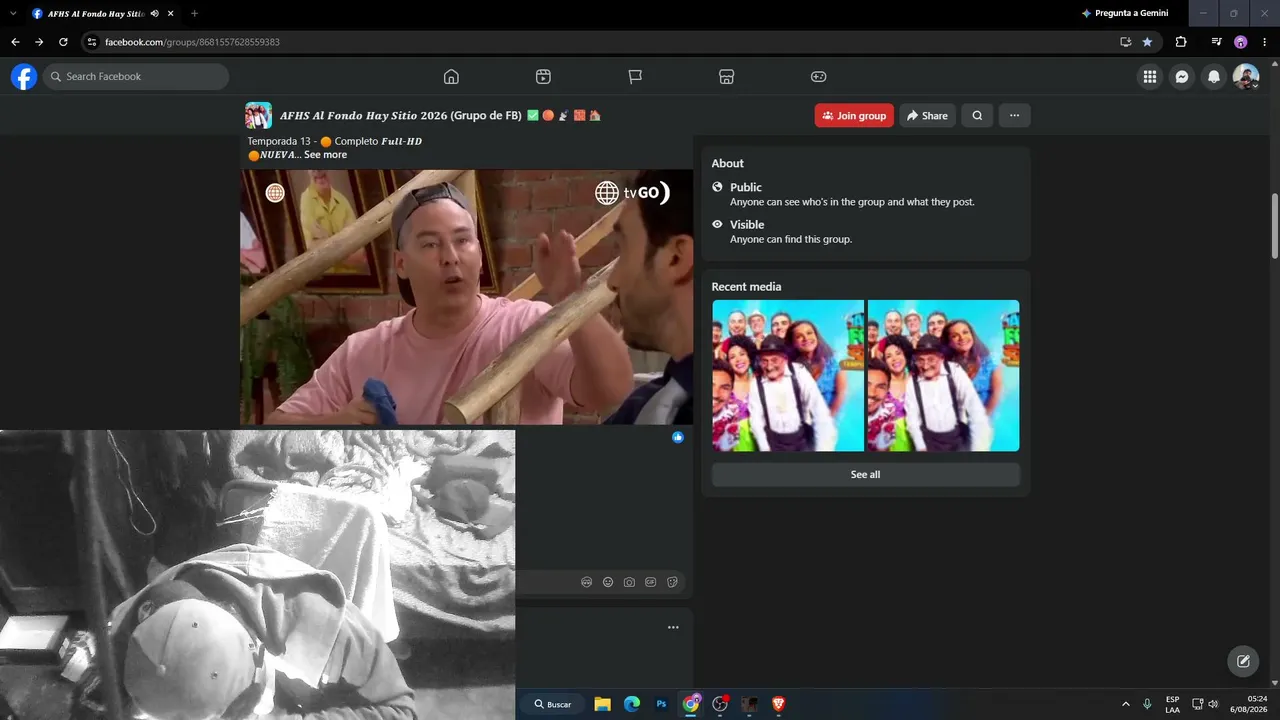Open the post video thumbnail
Viewport: 1280px width, 720px height.
point(466,297)
